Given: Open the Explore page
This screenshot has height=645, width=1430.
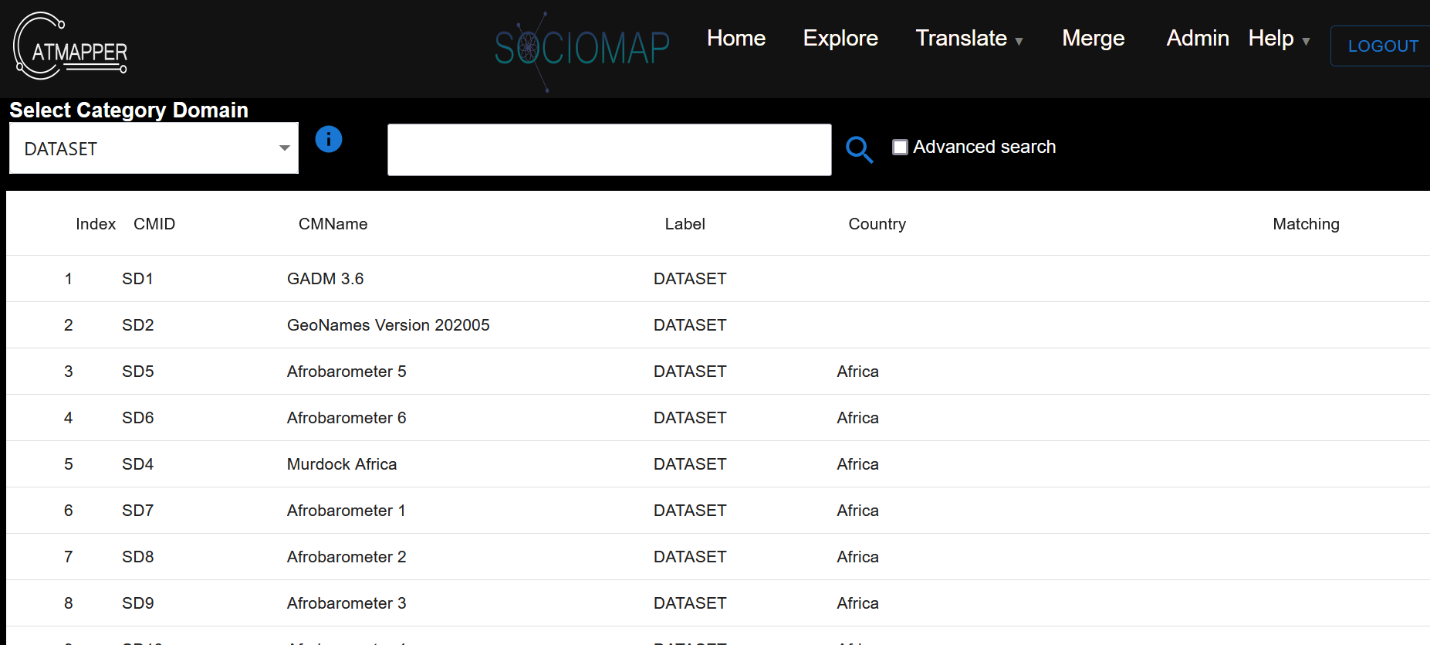Looking at the screenshot, I should (x=840, y=39).
